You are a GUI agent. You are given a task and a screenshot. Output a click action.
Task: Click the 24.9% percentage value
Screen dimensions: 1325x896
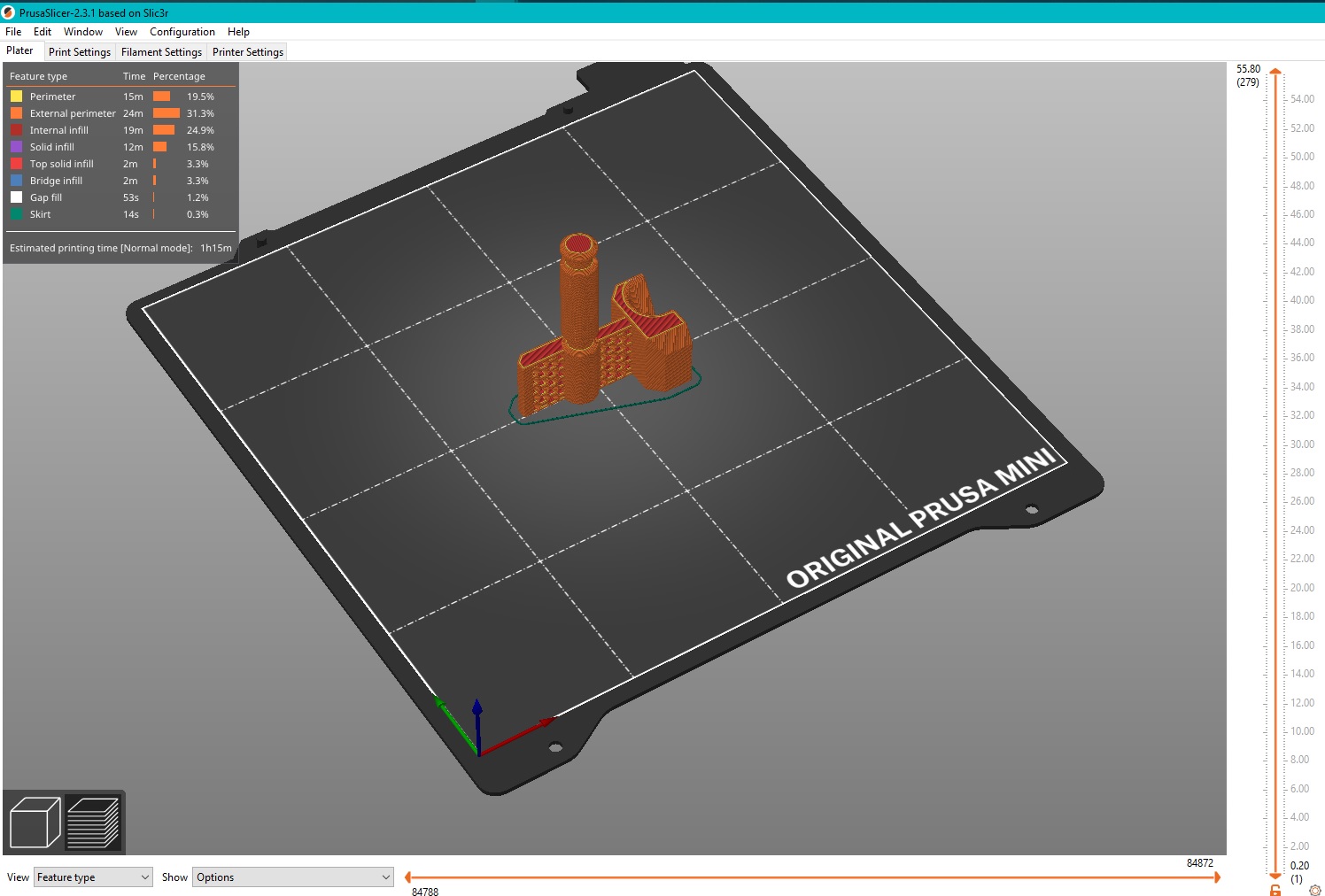[200, 130]
